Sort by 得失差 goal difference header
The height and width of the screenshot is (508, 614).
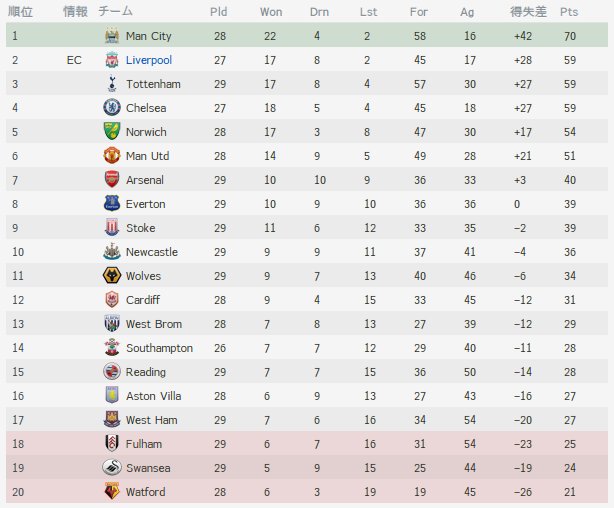click(x=528, y=12)
